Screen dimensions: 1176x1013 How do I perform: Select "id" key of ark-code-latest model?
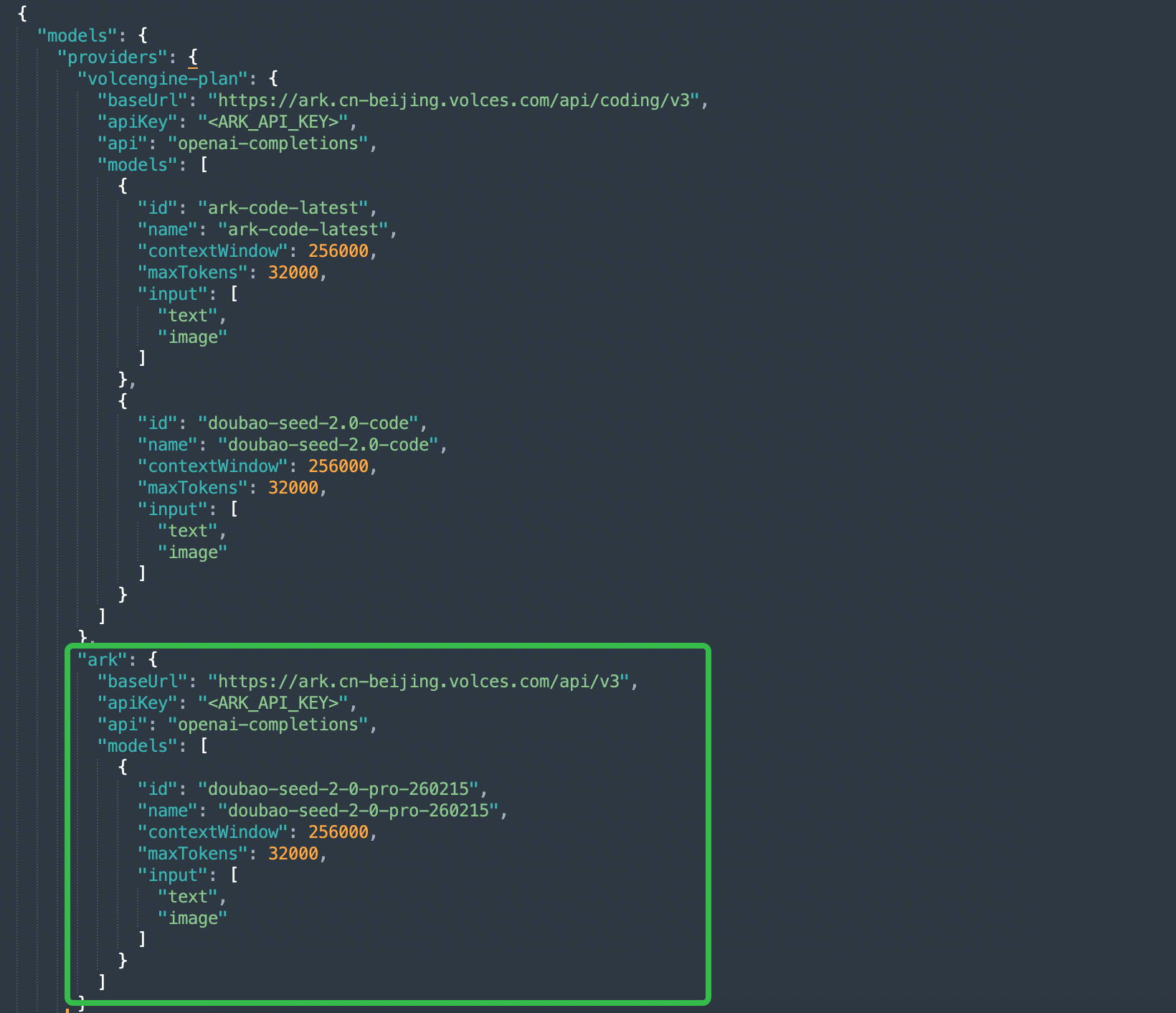157,208
